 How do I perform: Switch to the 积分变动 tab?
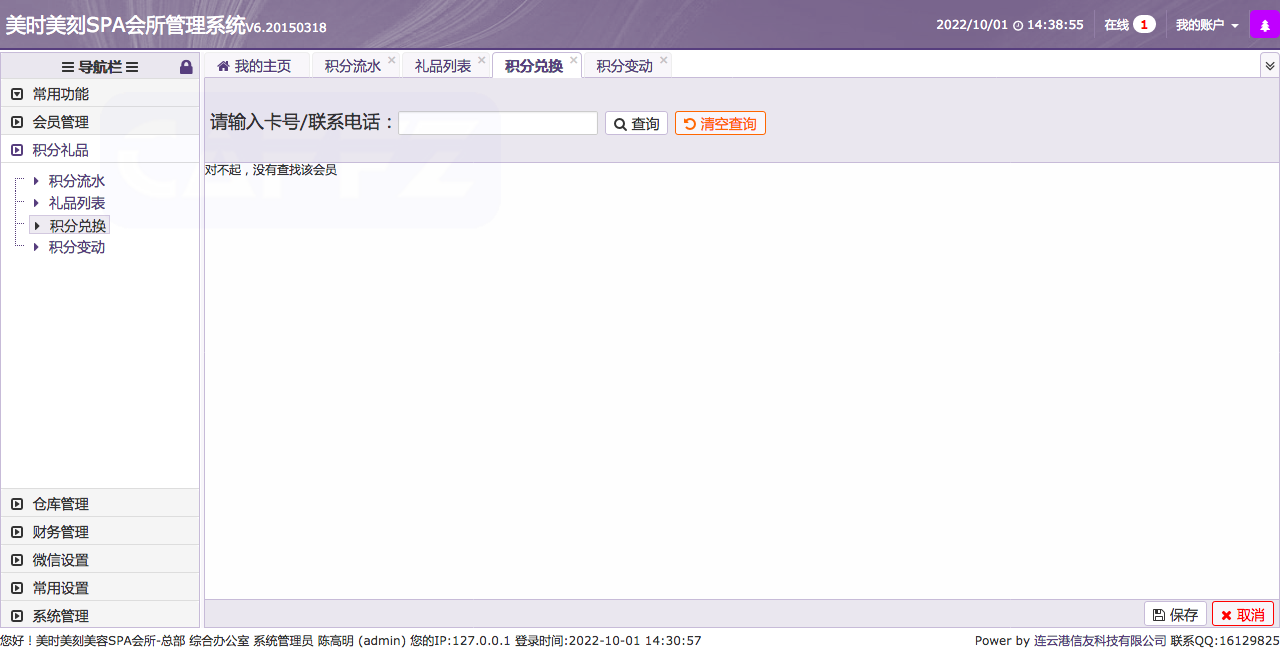click(x=624, y=64)
